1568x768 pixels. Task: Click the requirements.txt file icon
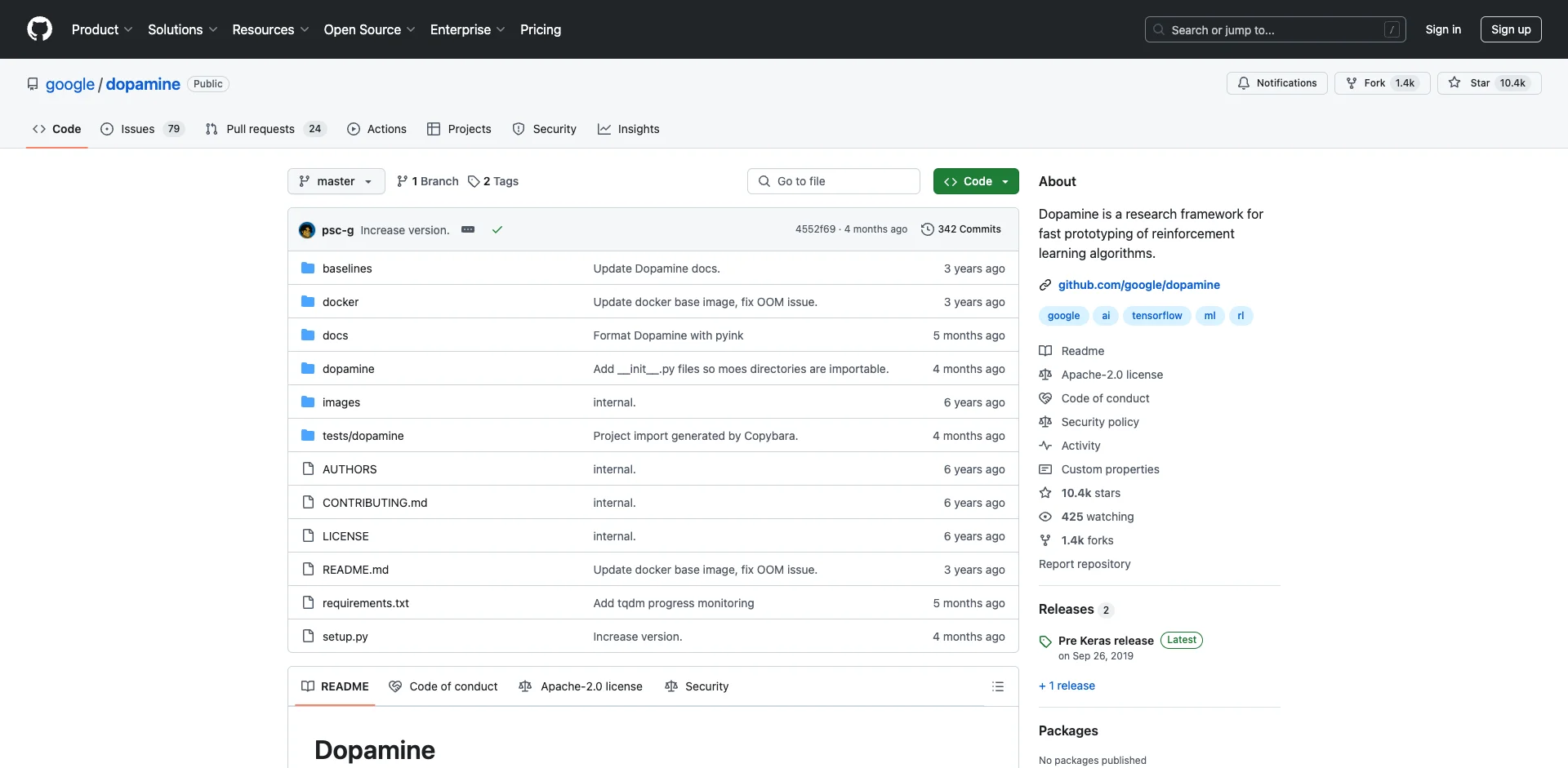[308, 602]
